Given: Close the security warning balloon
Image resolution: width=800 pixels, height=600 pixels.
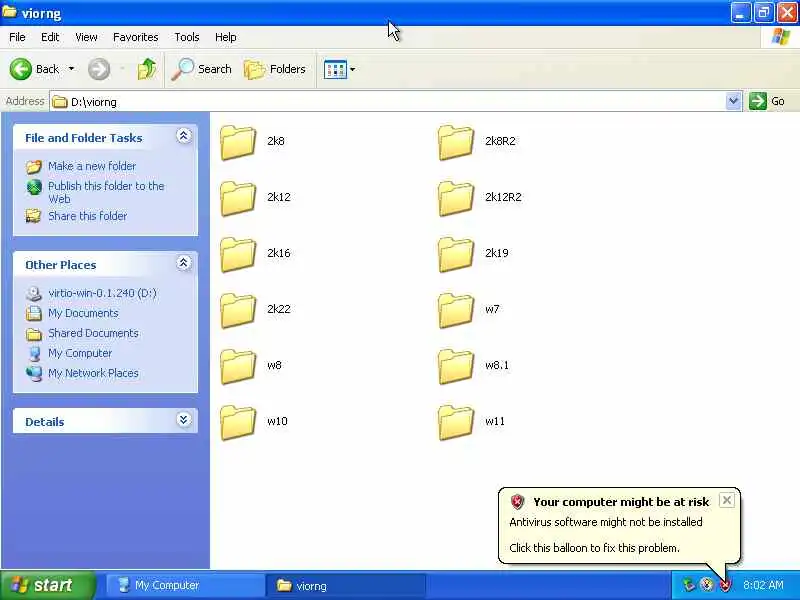Looking at the screenshot, I should tap(727, 500).
